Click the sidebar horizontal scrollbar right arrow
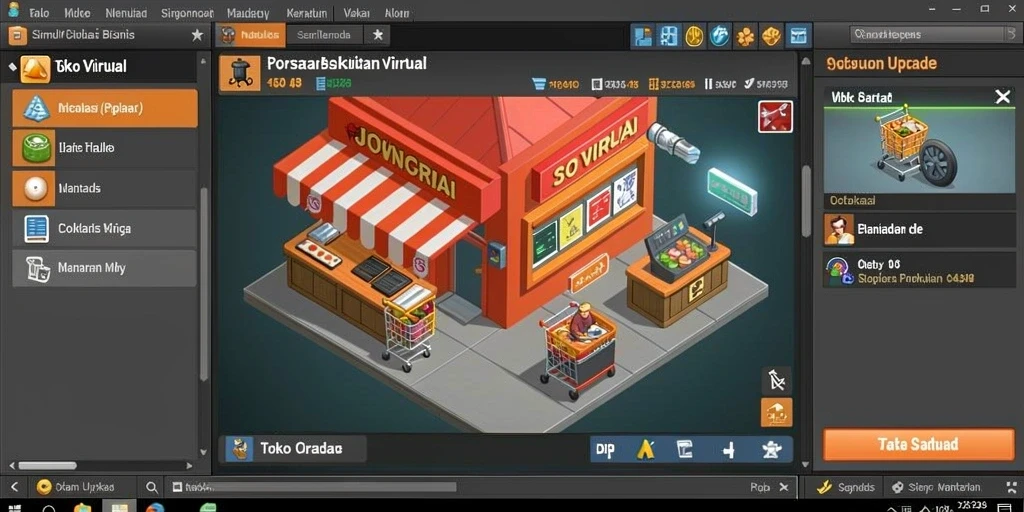Image resolution: width=1024 pixels, height=512 pixels. [189, 466]
